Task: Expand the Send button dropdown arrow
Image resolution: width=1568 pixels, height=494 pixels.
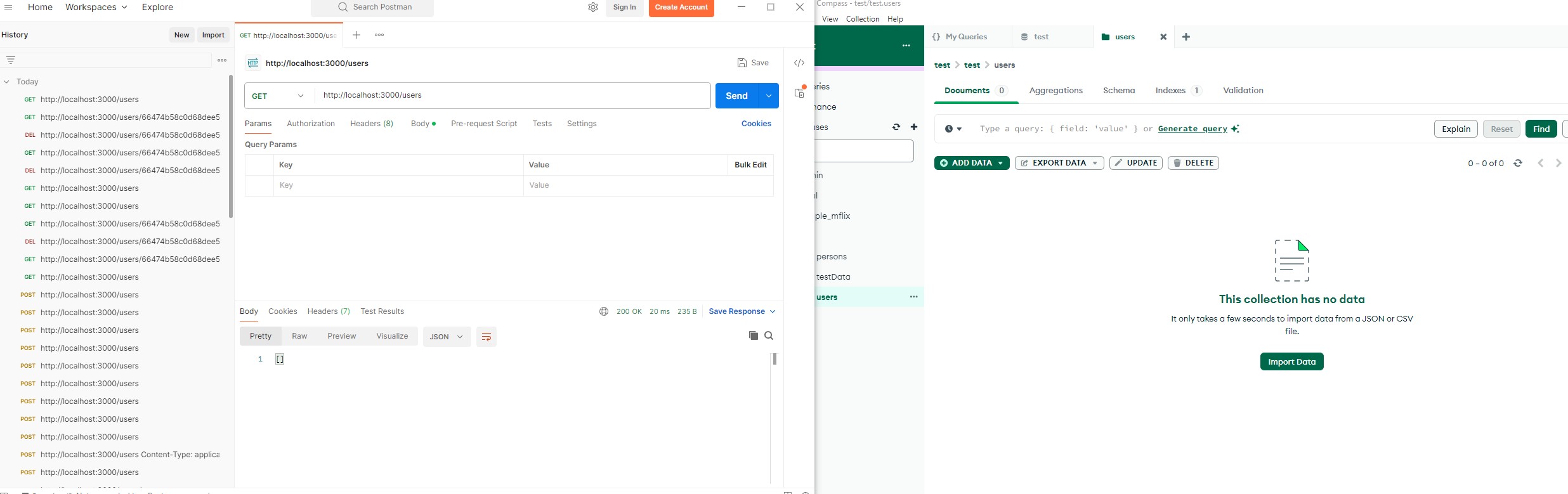Action: coord(769,96)
